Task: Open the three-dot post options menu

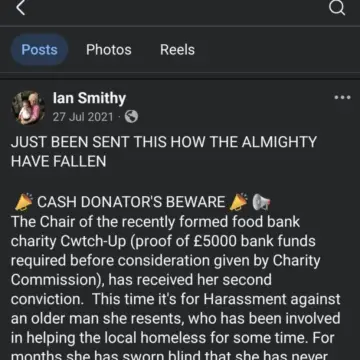Action: click(x=342, y=98)
